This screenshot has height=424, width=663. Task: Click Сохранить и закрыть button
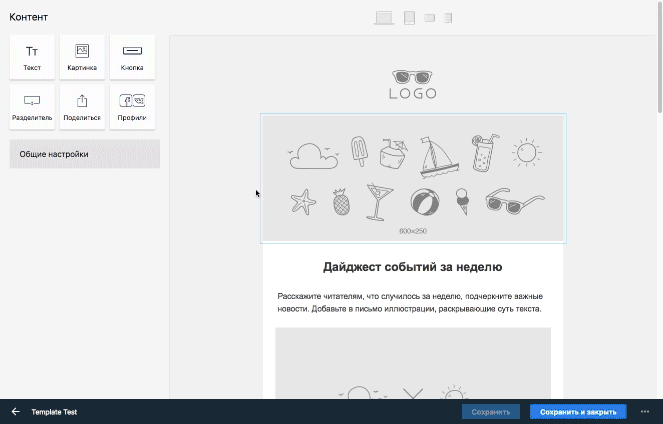(578, 411)
